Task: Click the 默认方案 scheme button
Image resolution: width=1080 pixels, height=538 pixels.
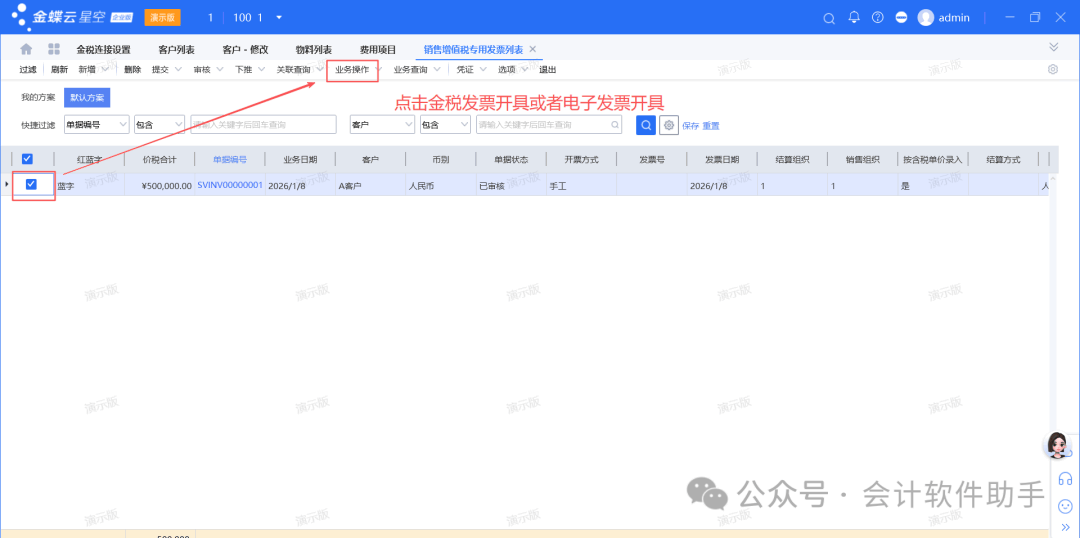Action: [86, 97]
